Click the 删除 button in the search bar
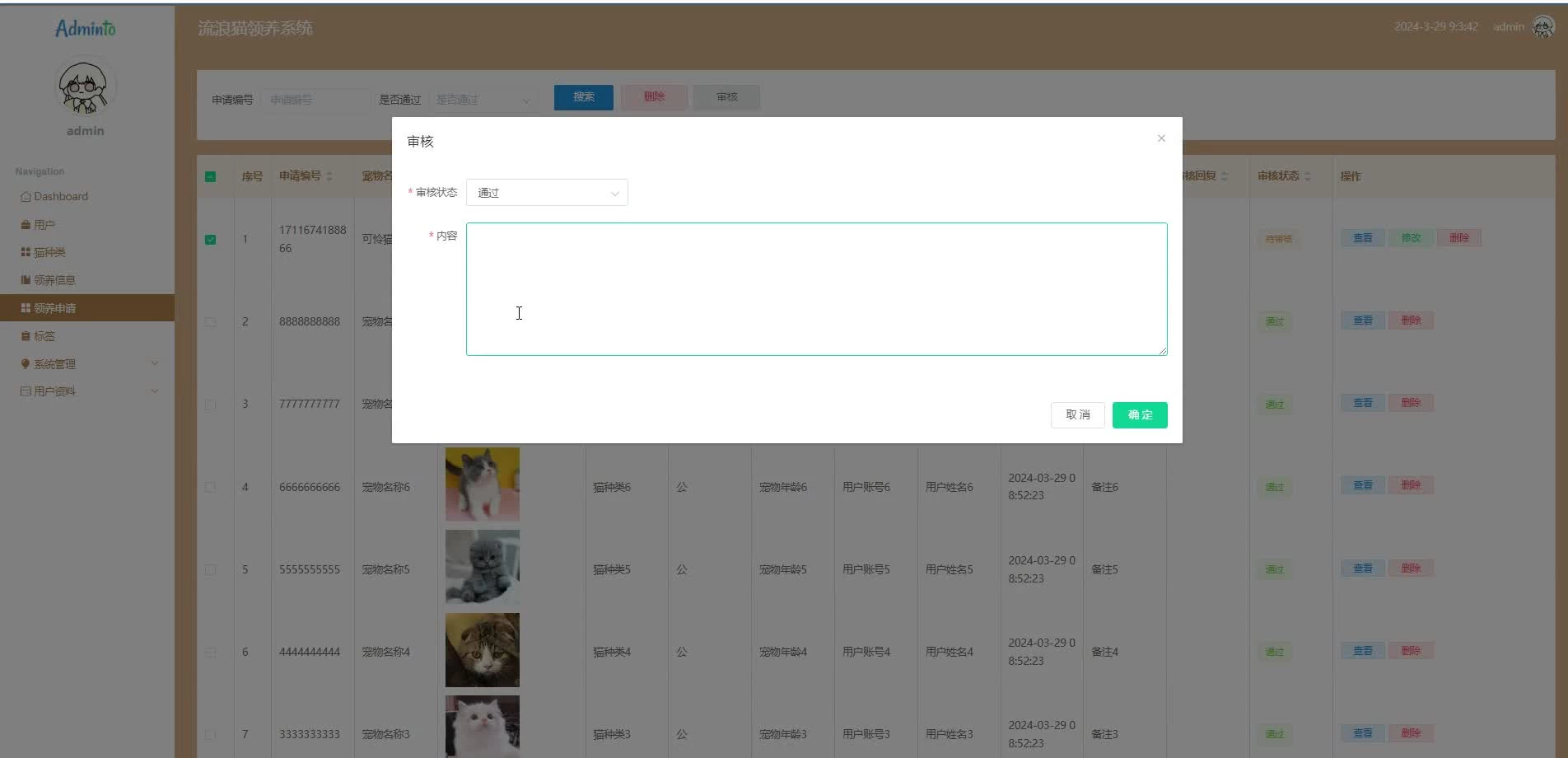Screen dimensions: 1568x758 [654, 97]
